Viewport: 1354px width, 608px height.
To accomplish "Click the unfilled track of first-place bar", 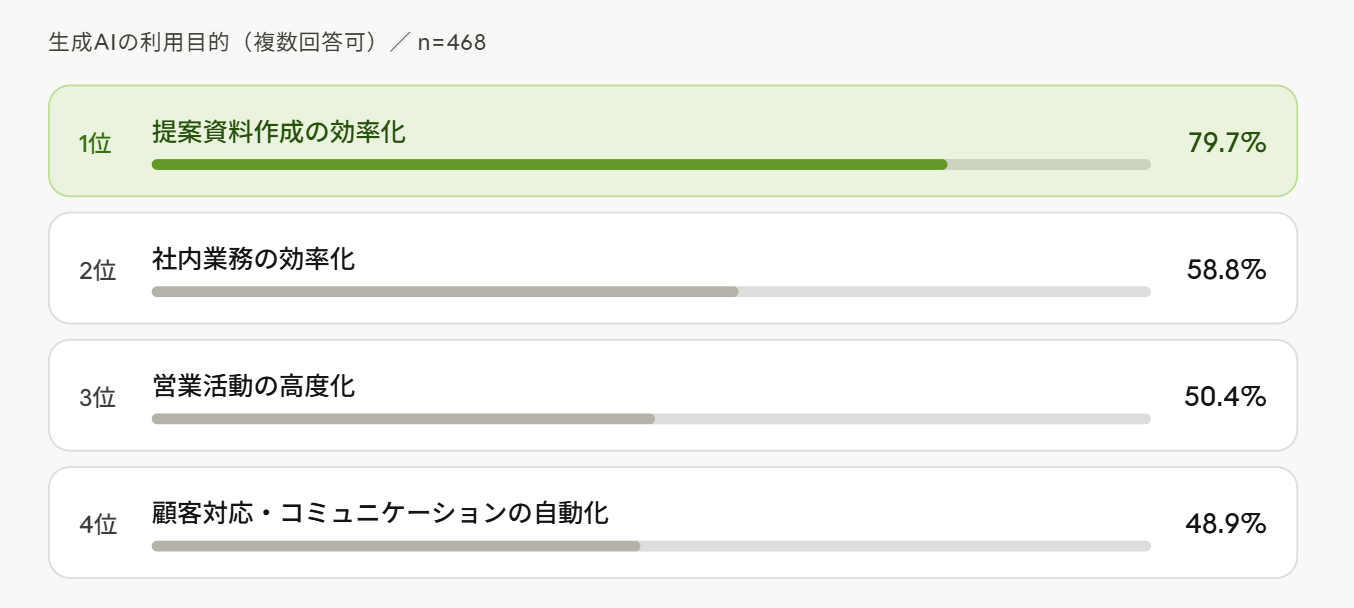I will tap(1048, 165).
